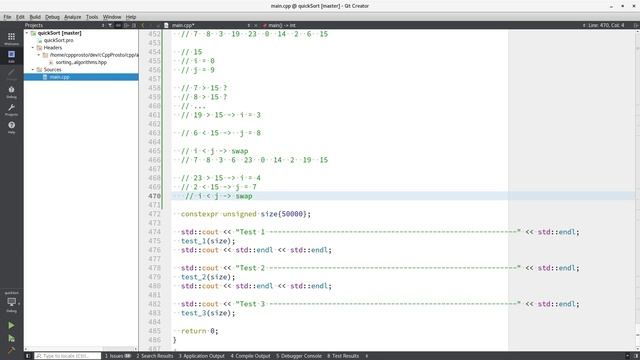This screenshot has height=360, width=640.
Task: Open the Test Results pane
Action: tap(343, 356)
